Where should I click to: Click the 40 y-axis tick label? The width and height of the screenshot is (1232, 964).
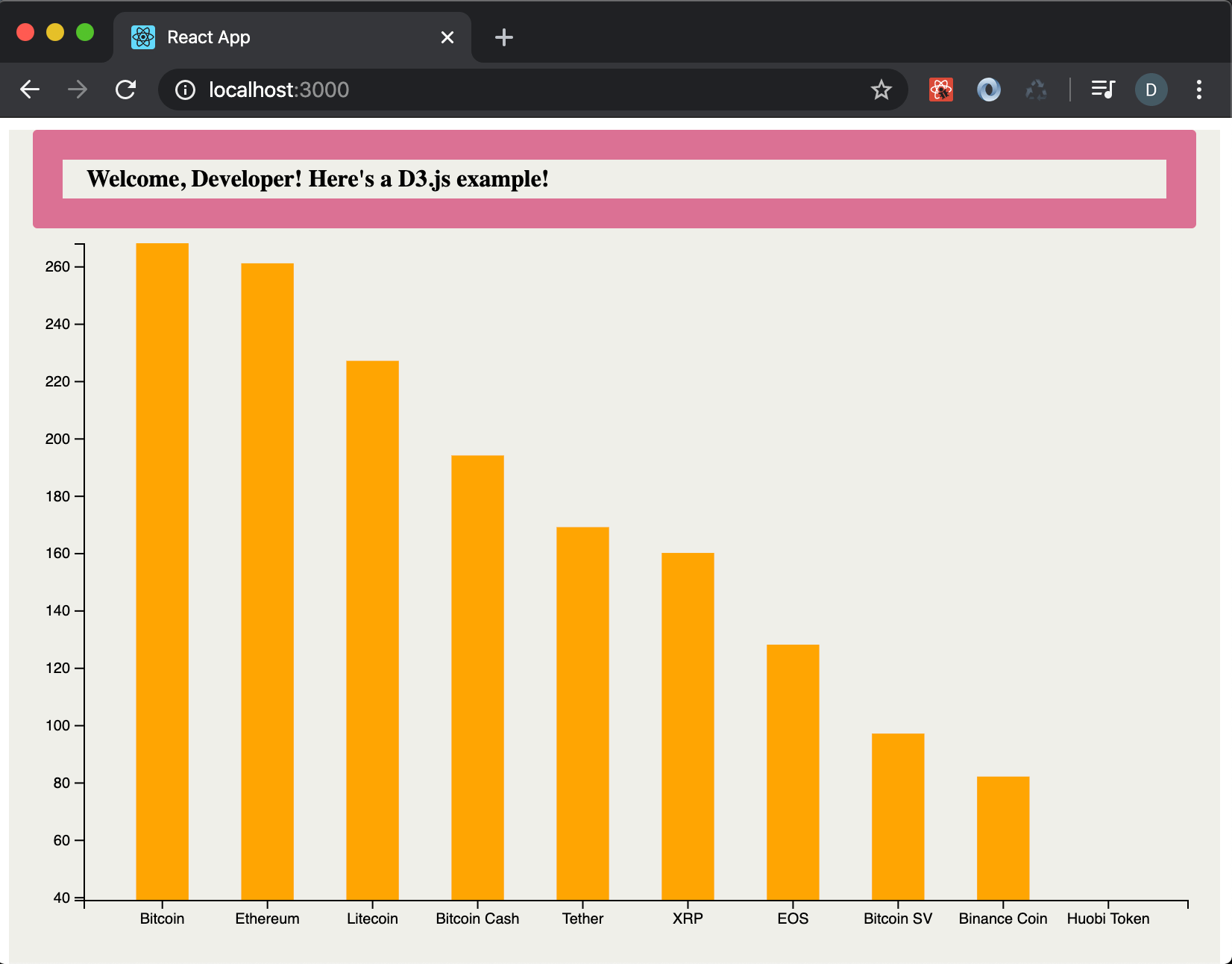(x=62, y=898)
